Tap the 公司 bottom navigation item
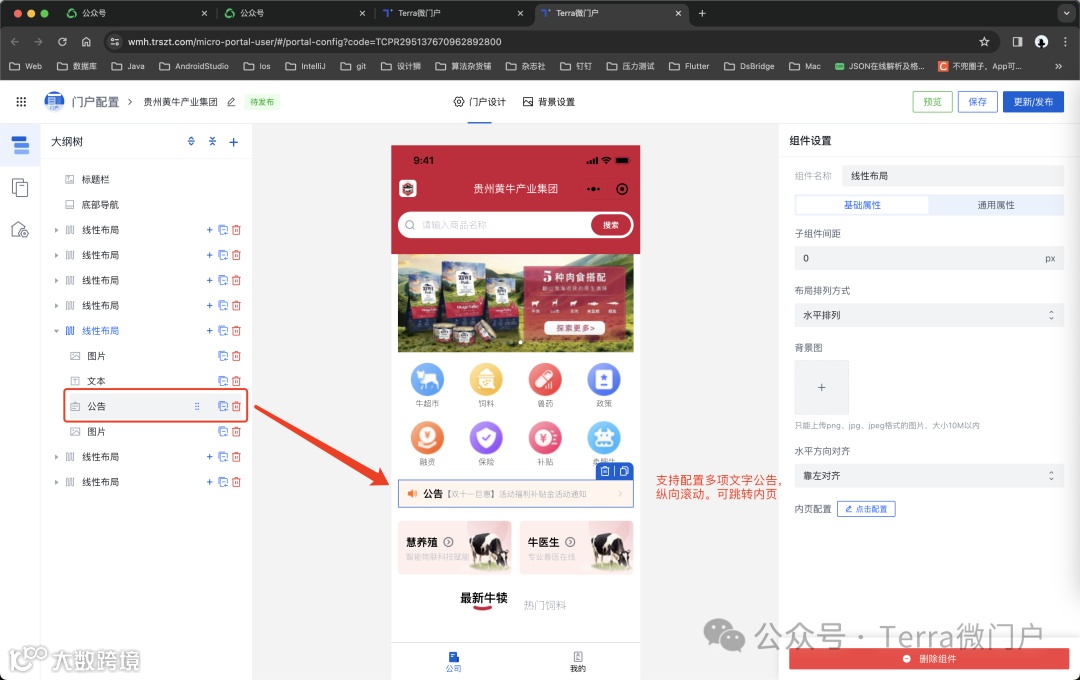Viewport: 1080px width, 680px height. (453, 661)
